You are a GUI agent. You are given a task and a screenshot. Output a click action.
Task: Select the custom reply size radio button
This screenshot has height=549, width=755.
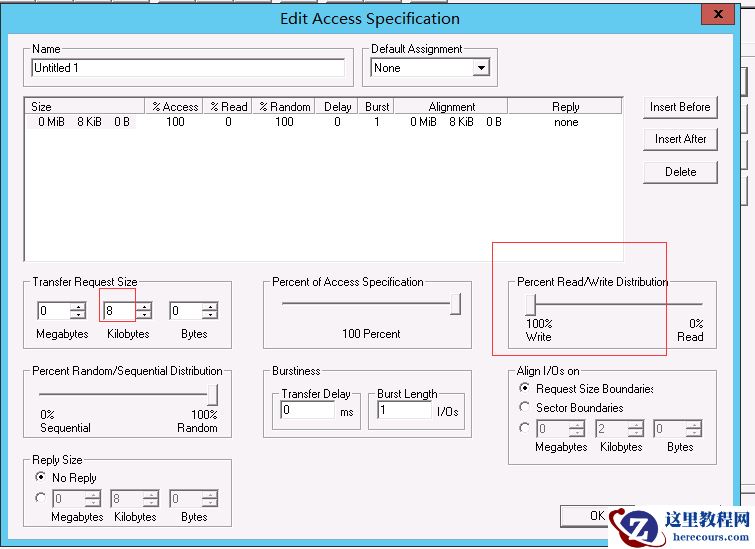point(40,498)
